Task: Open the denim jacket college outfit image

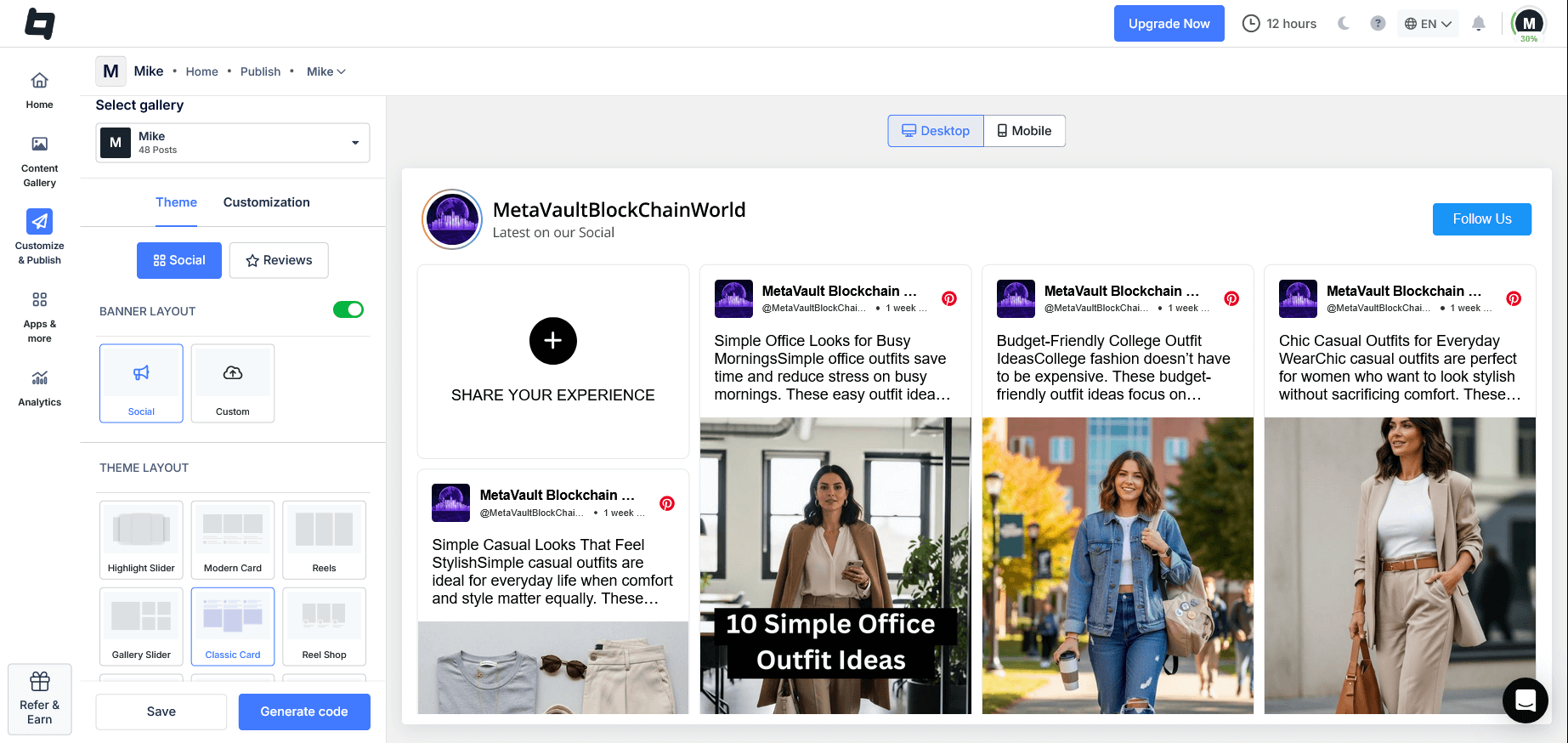Action: pos(1118,565)
